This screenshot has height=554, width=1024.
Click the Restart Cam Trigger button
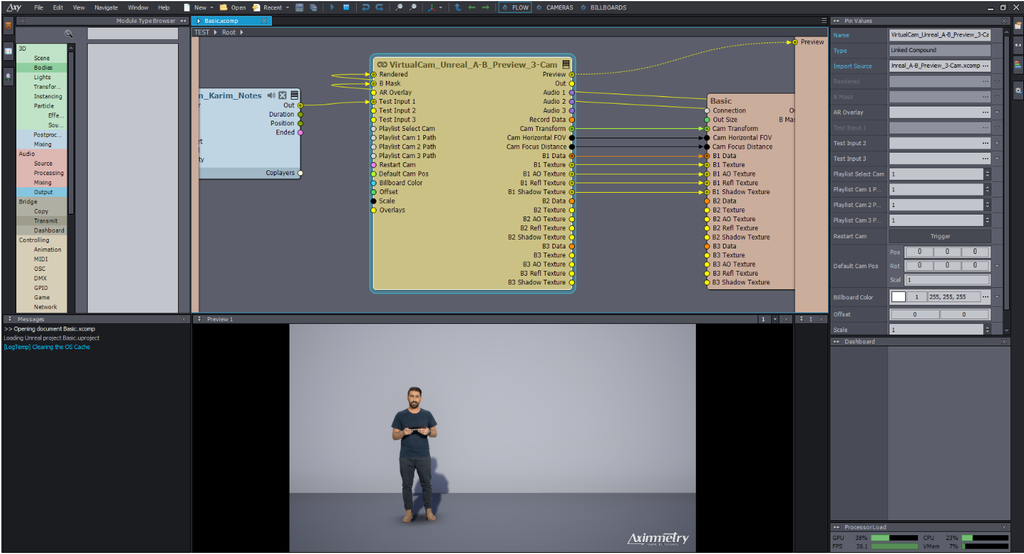click(x=939, y=236)
